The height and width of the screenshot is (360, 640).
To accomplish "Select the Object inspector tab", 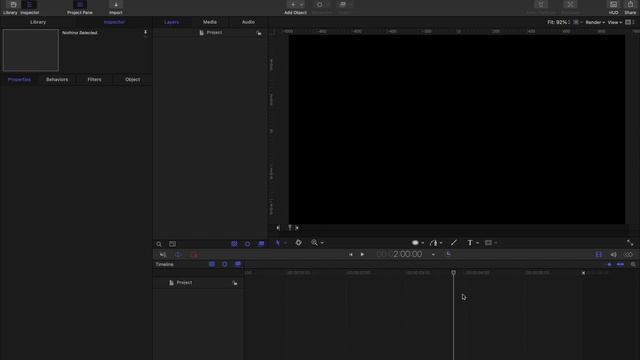I will [133, 80].
